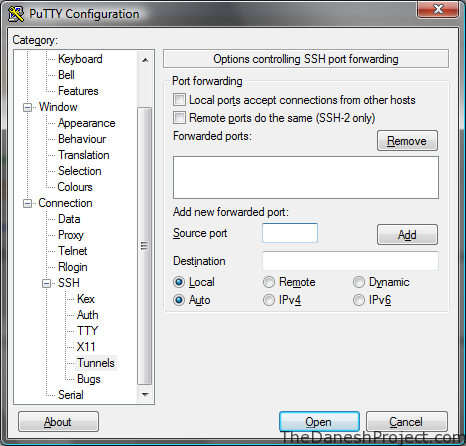
Task: Click the Add button
Action: tap(407, 235)
